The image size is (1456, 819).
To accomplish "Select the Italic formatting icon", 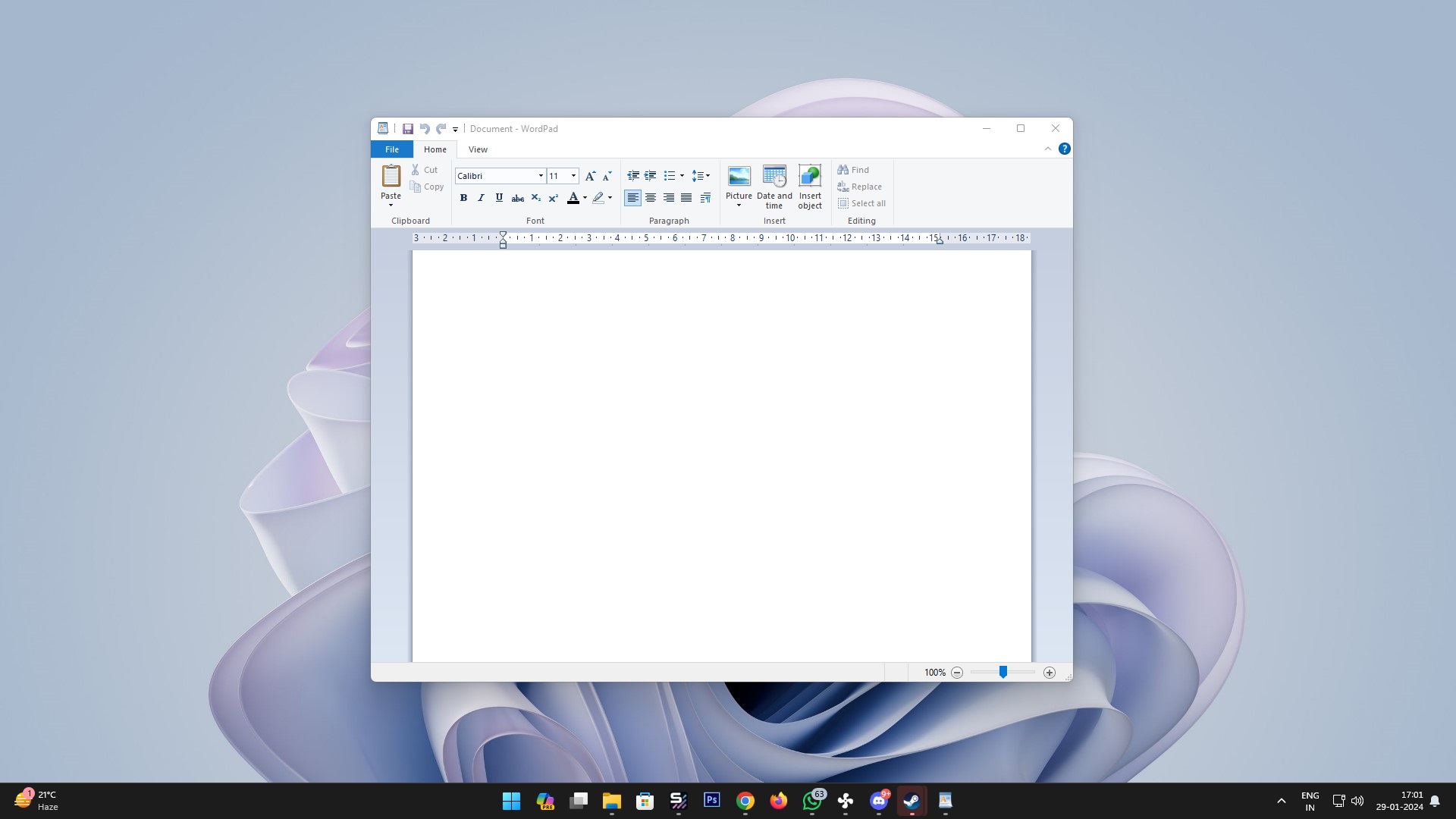I will point(481,198).
